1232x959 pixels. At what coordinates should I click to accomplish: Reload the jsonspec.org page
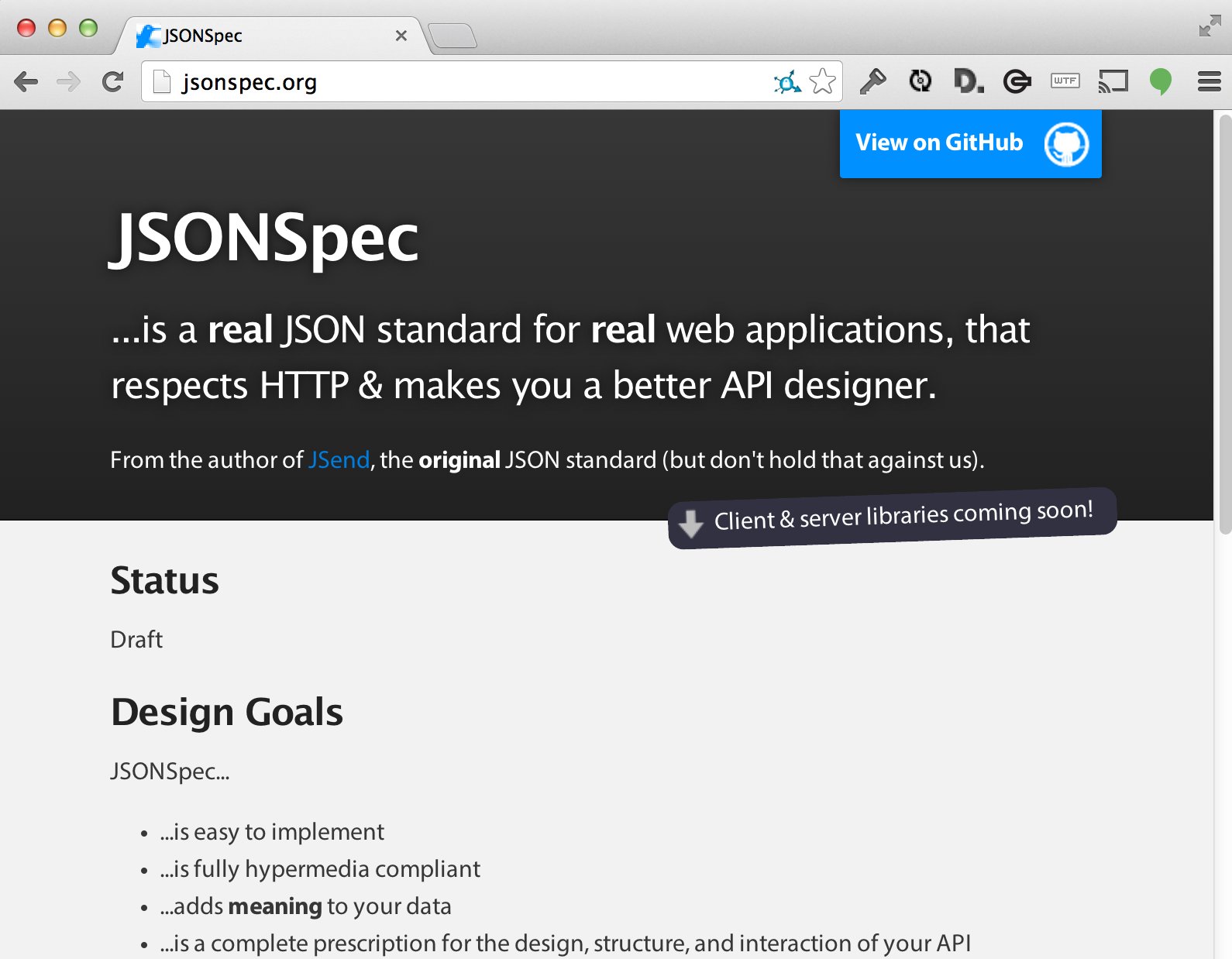[x=113, y=81]
